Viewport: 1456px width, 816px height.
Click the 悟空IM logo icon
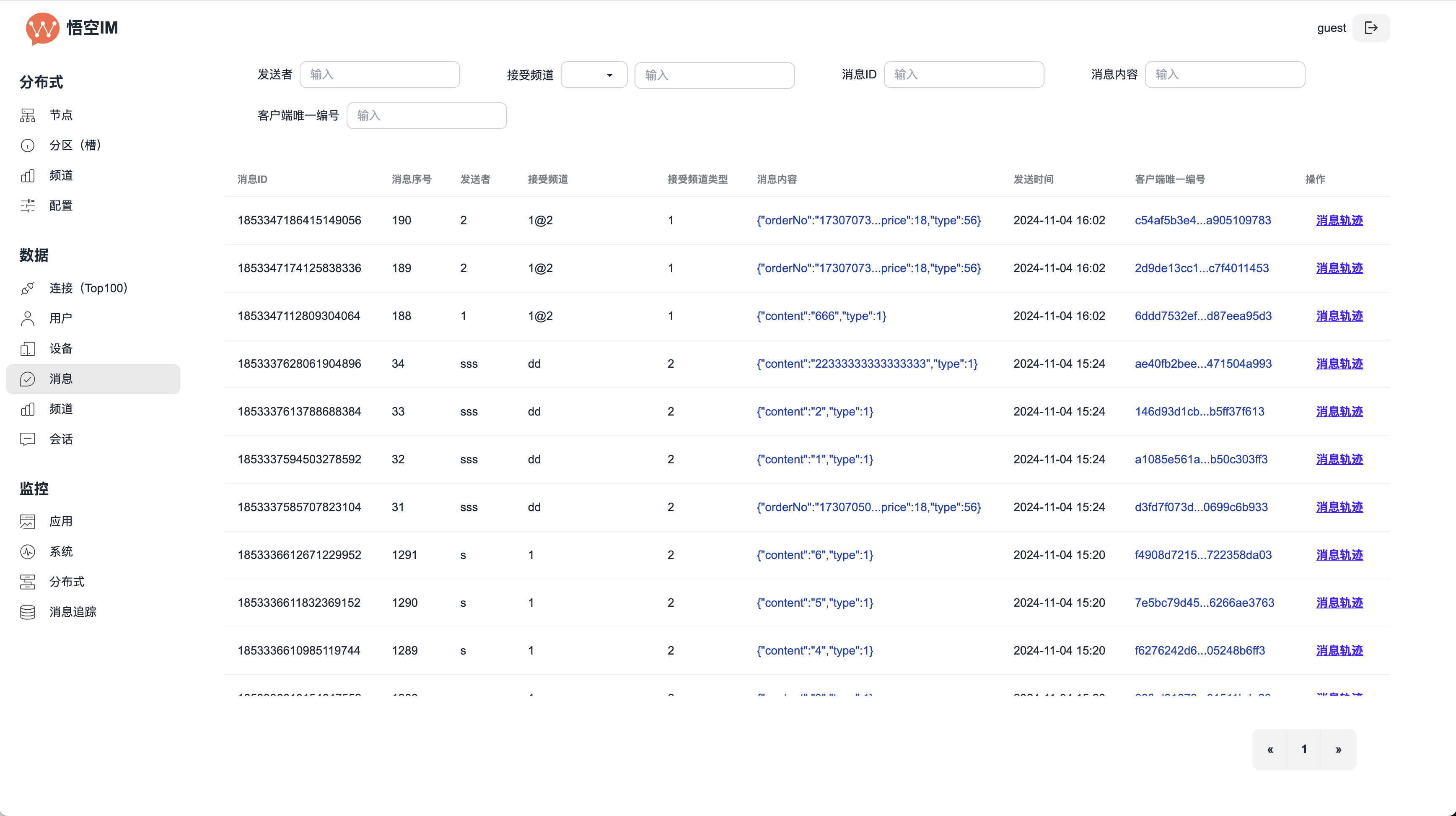tap(42, 28)
